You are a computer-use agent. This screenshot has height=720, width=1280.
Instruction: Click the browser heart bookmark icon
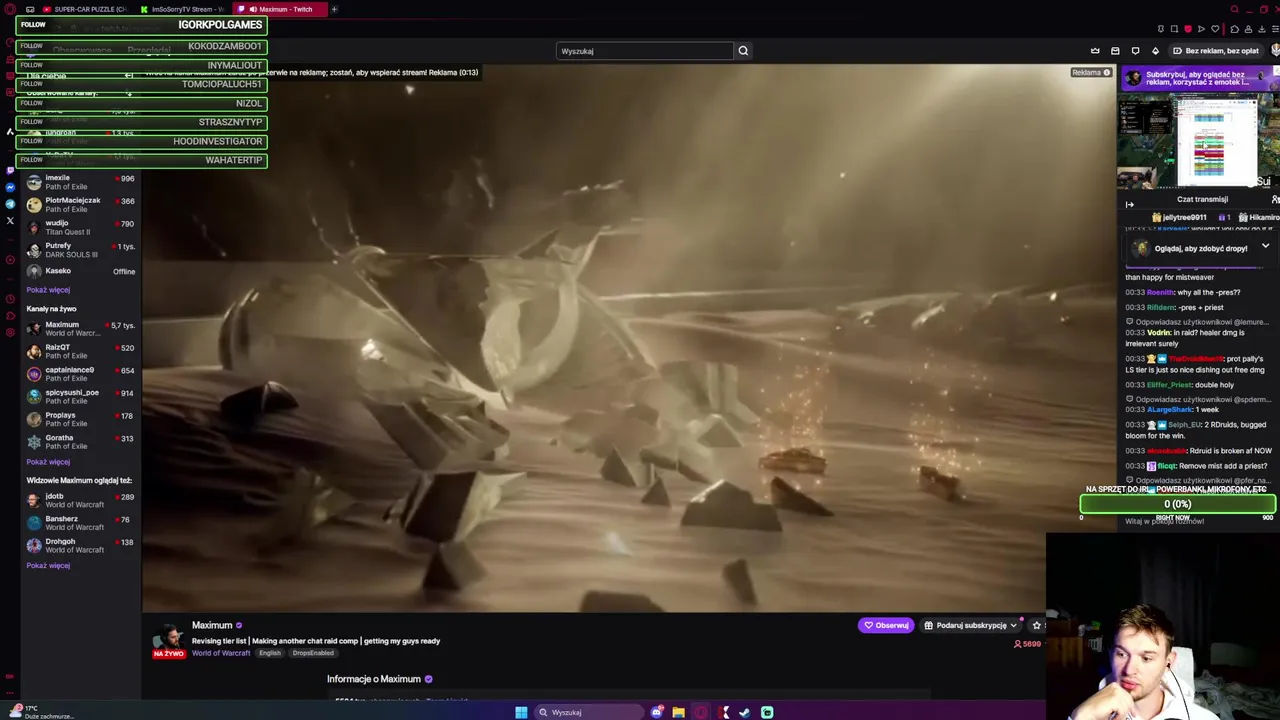tap(1215, 29)
